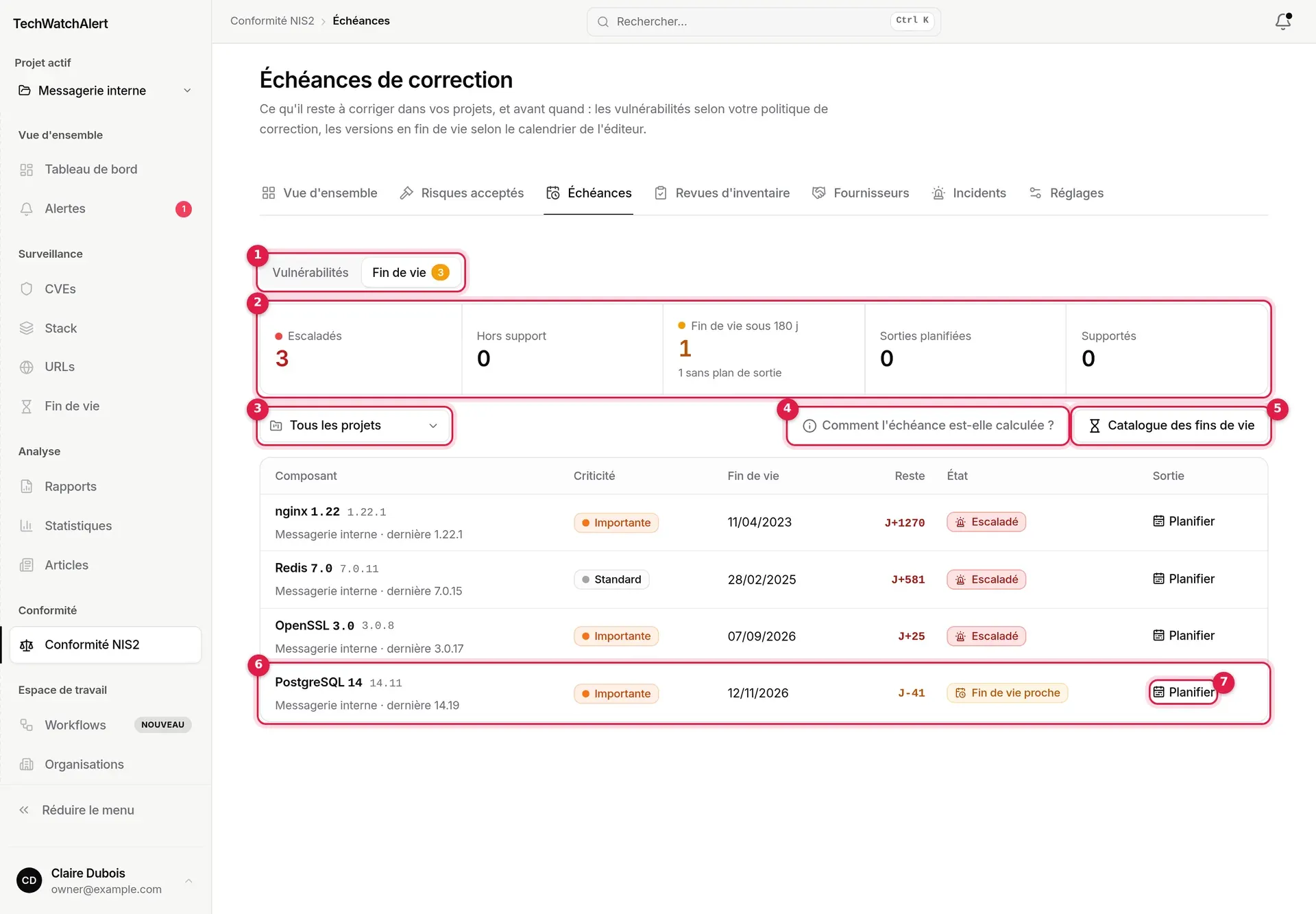
Task: Switch to Revues d'inventaire tab
Action: click(722, 193)
